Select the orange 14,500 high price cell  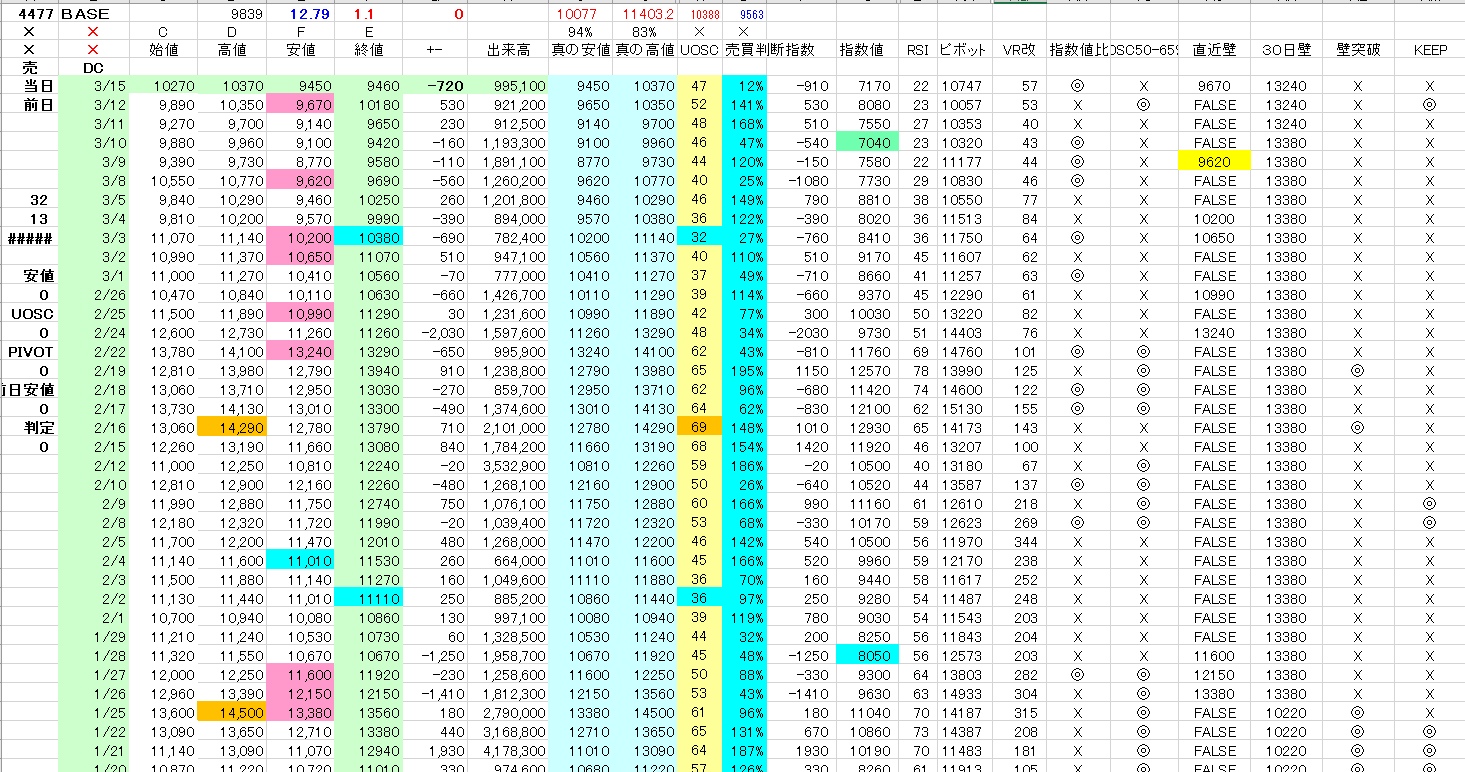(231, 713)
